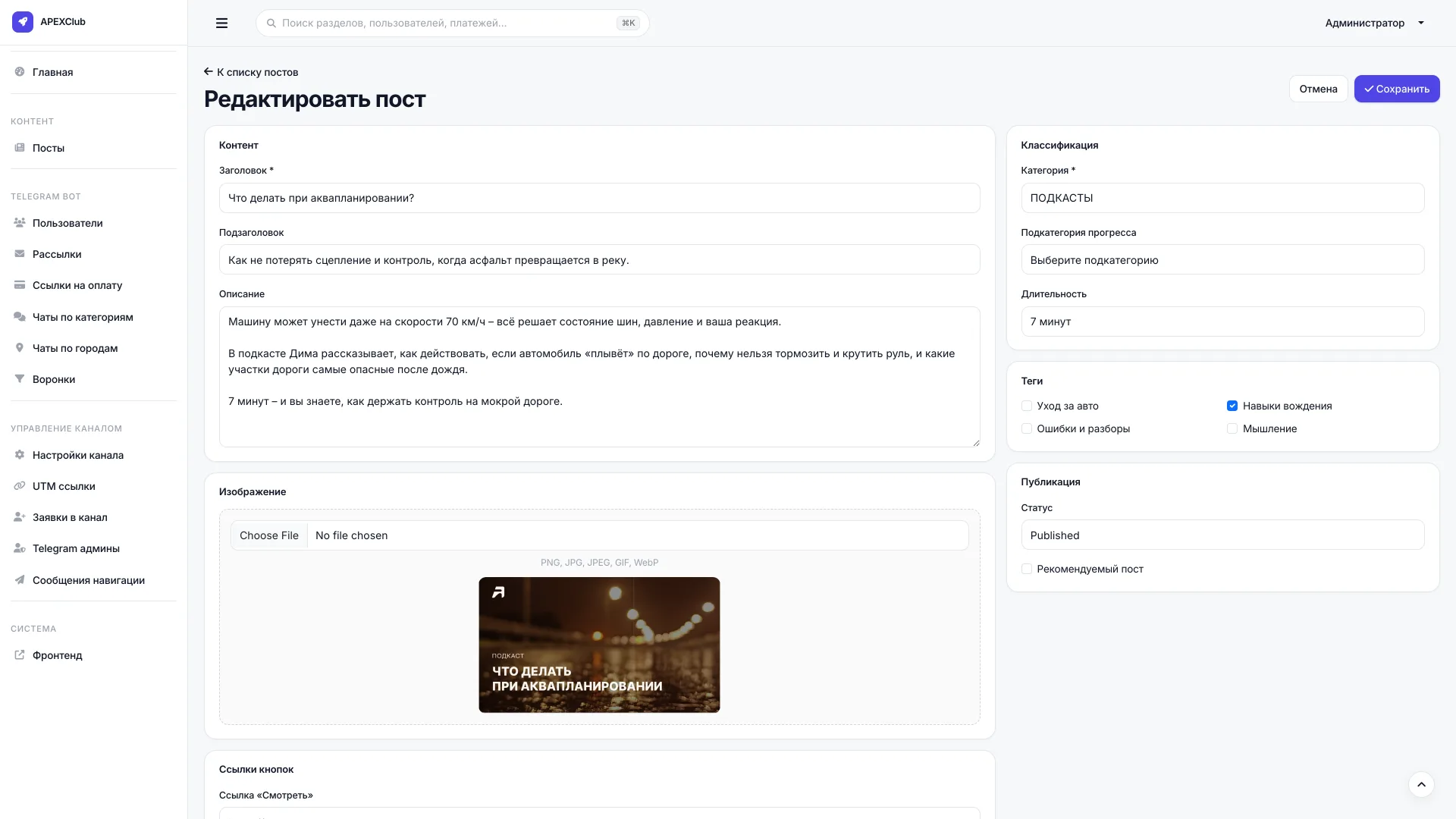This screenshot has height=819, width=1456.
Task: Click the APEXClub rocket logo icon
Action: pos(23,22)
